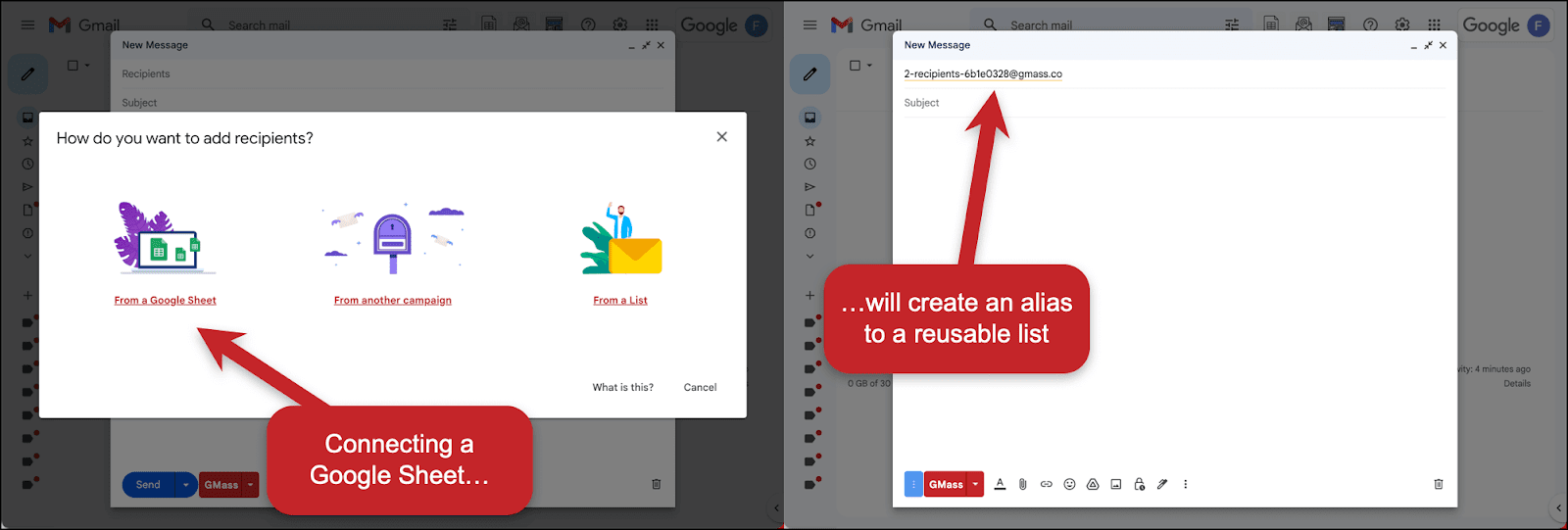Click GMass build-list icon in right Gmail header

coord(1336,24)
